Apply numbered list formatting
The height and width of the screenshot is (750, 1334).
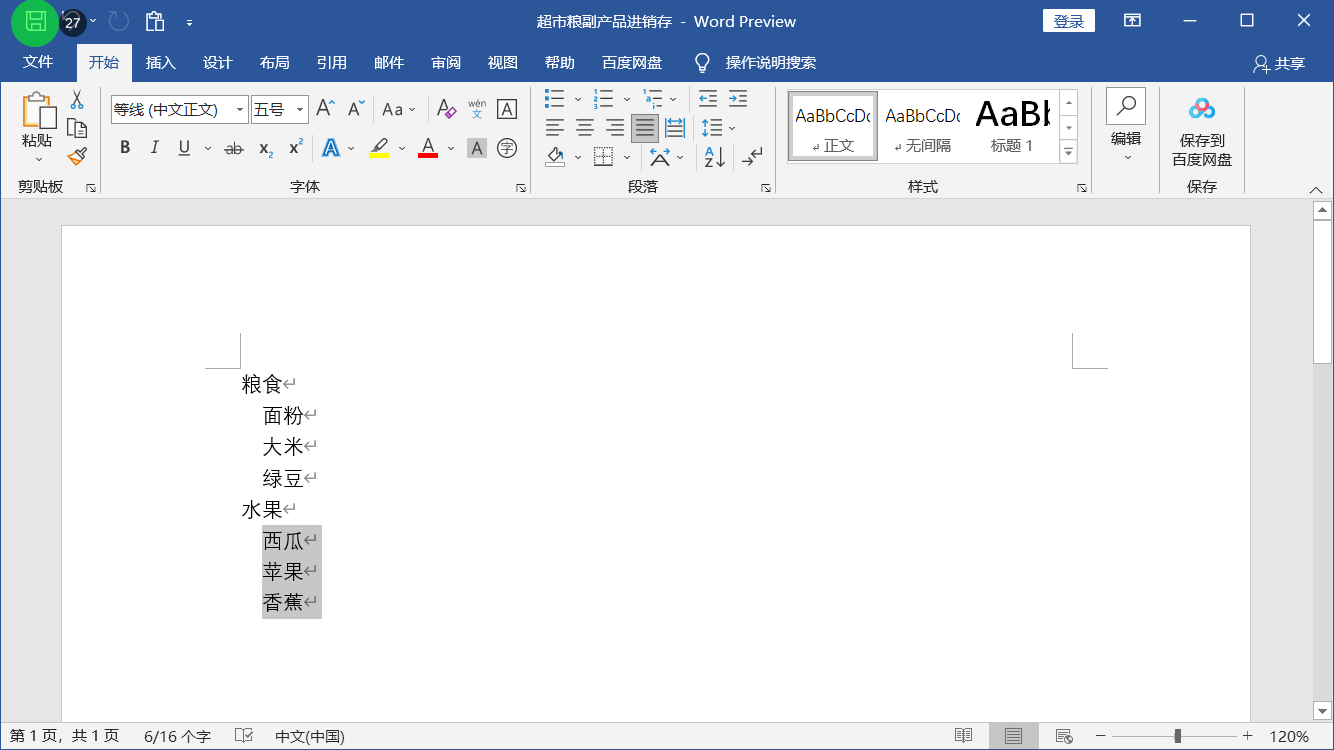pyautogui.click(x=603, y=98)
